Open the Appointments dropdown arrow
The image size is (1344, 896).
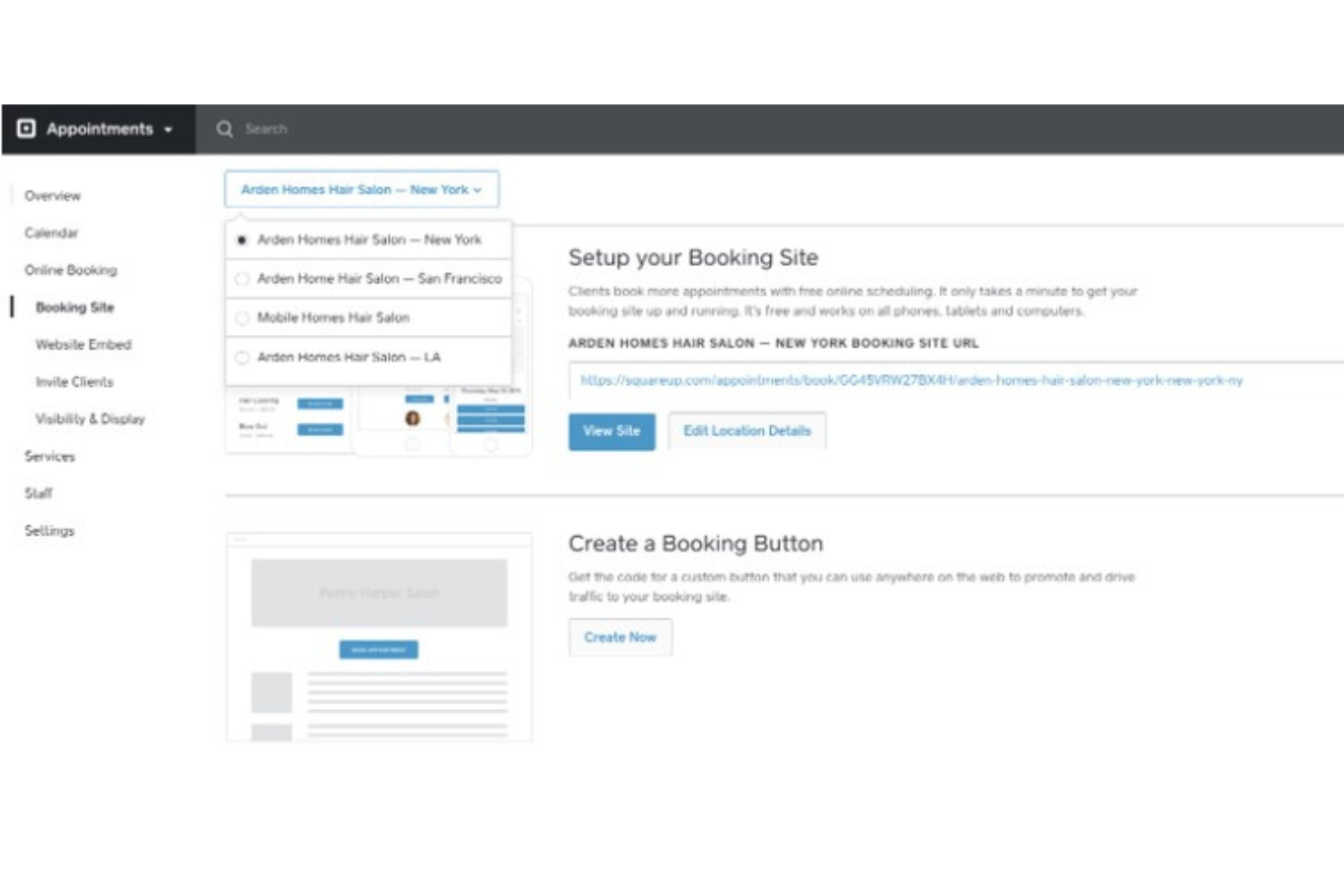click(x=168, y=130)
